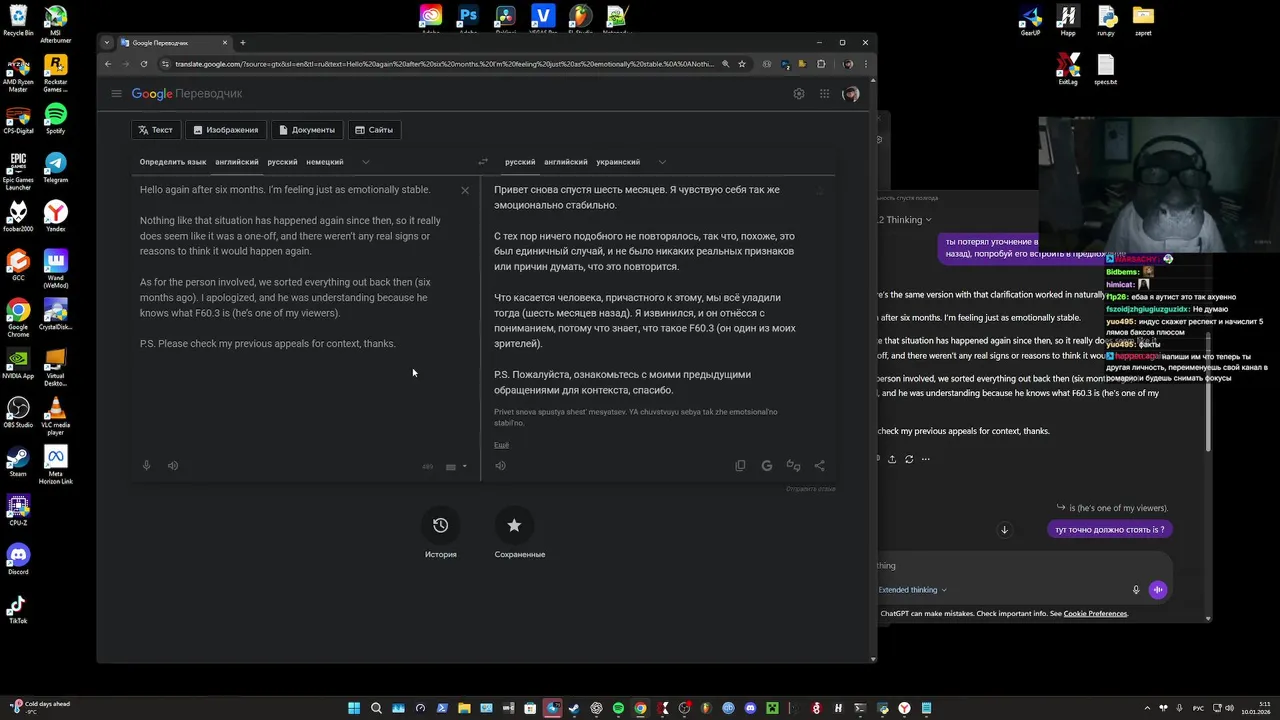1280x720 pixels.
Task: Start ChatGPT voice mode button
Action: [1158, 590]
